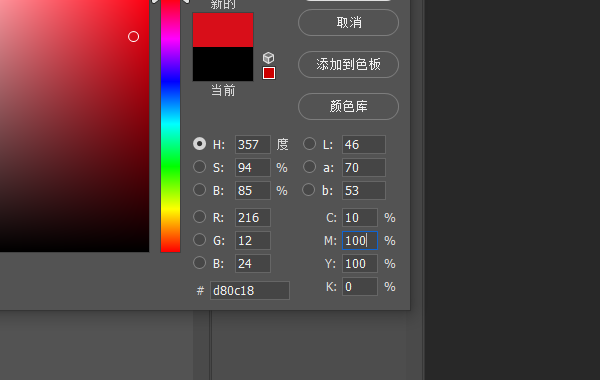Open the 颜色库 color libraries button

pyautogui.click(x=348, y=106)
